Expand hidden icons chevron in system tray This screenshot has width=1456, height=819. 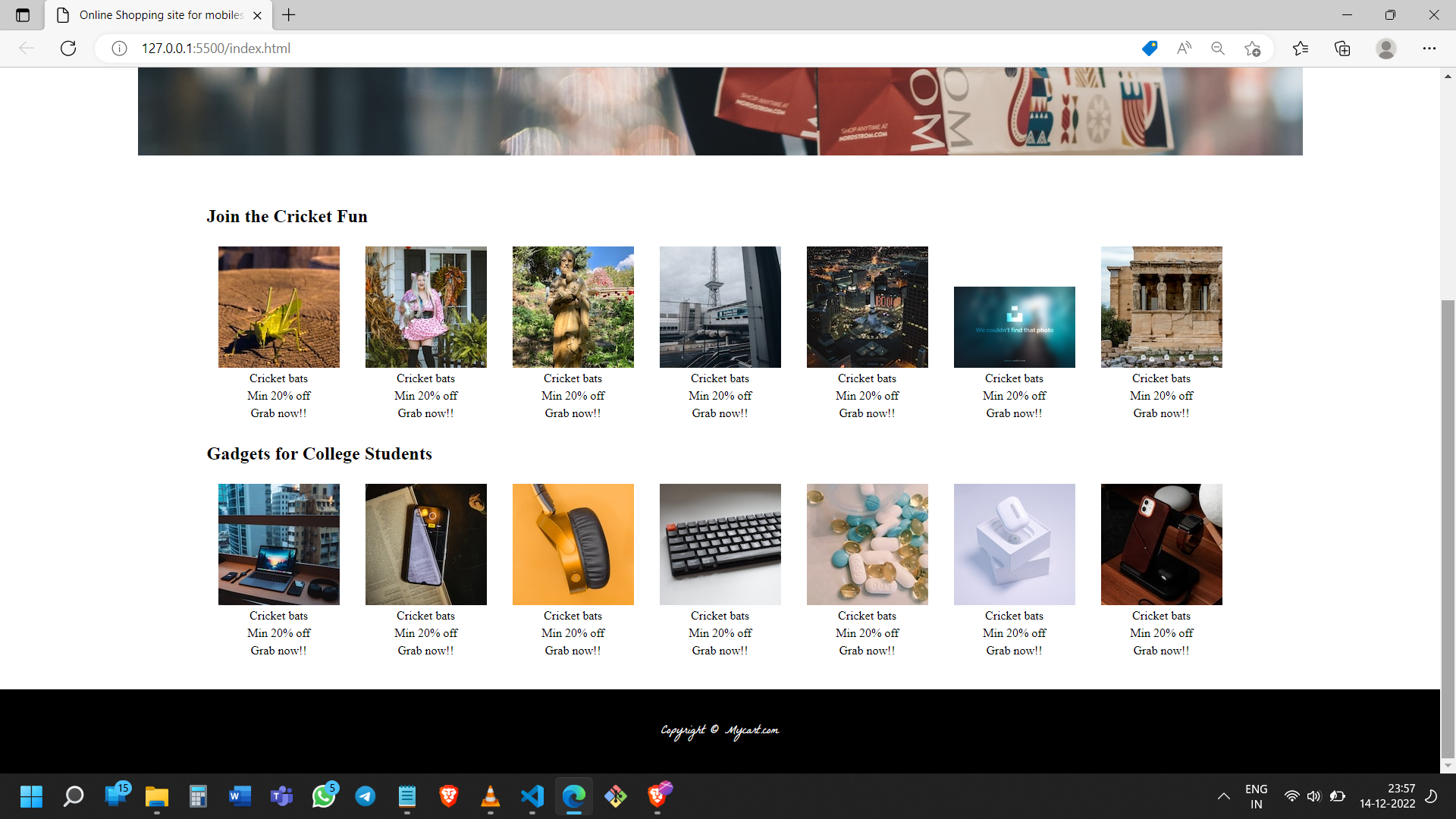click(x=1223, y=797)
